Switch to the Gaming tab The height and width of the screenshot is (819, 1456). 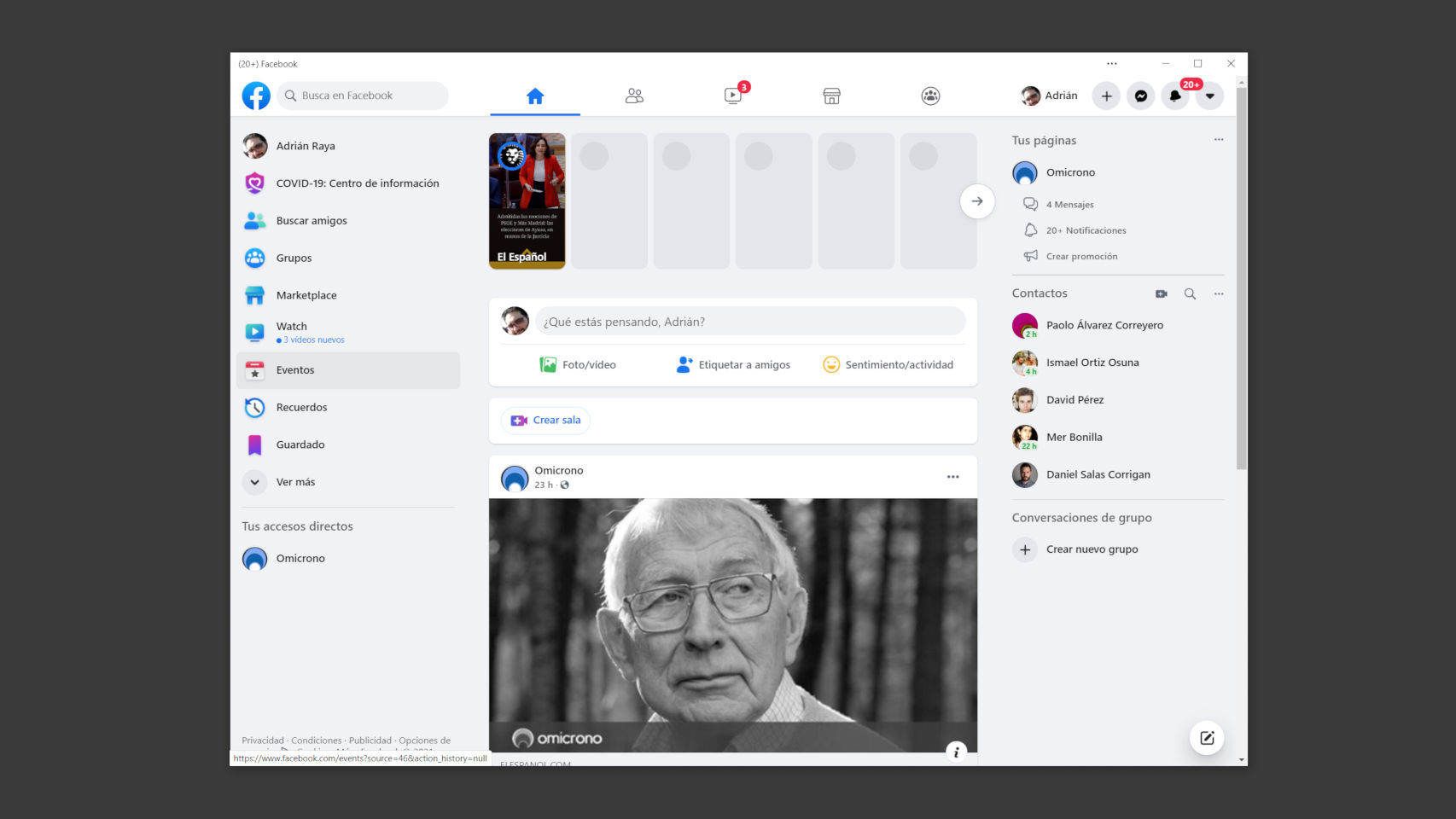[x=930, y=96]
